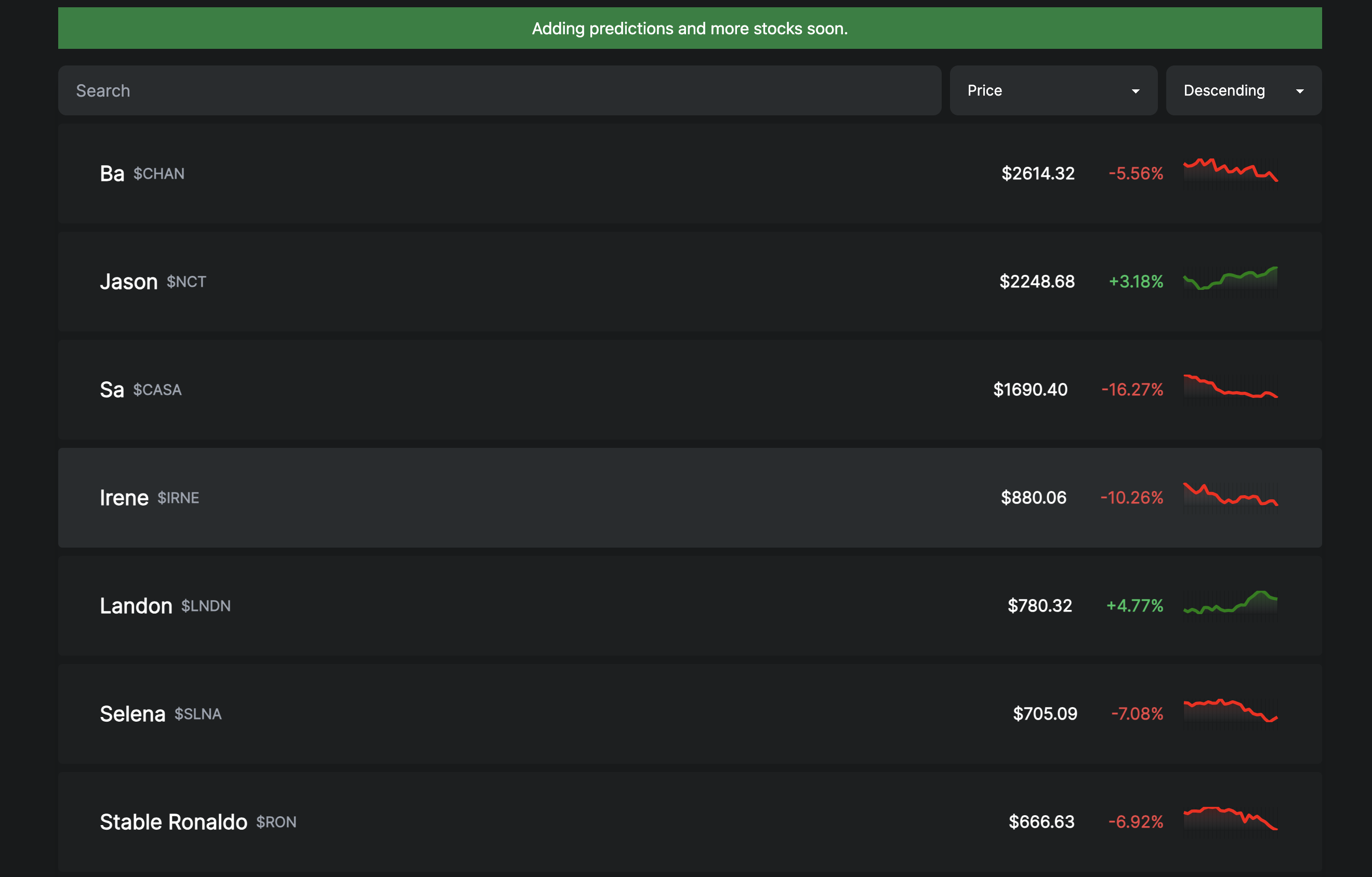Image resolution: width=1372 pixels, height=877 pixels.
Task: Click the Irene red trend sparkline
Action: (1230, 497)
